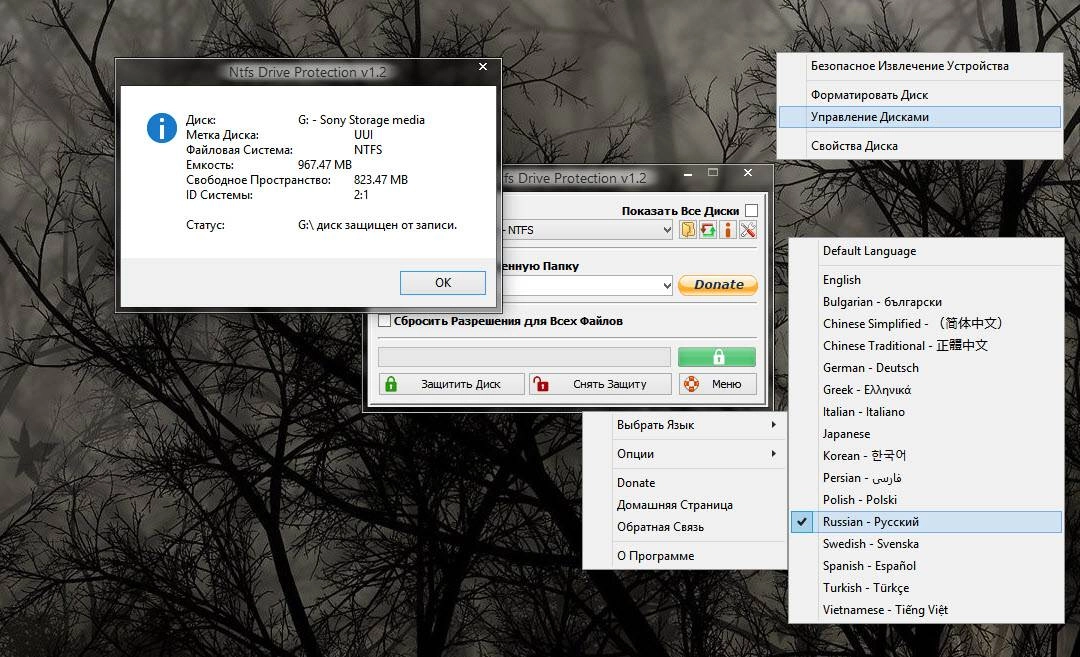Open the drive folder icon in toolbar
The height and width of the screenshot is (657, 1080).
687,230
